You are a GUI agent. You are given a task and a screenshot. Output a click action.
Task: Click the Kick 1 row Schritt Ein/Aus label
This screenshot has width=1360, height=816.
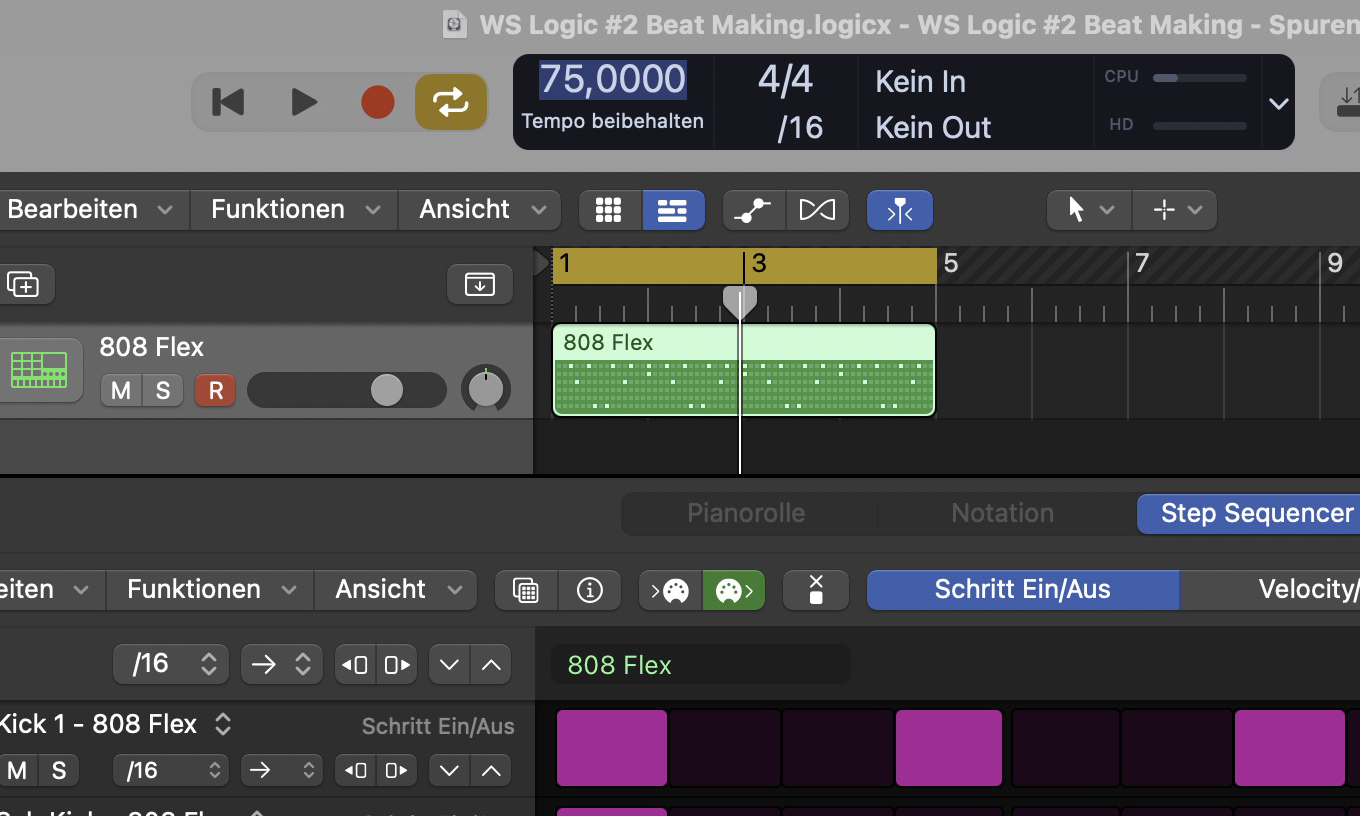tap(438, 727)
